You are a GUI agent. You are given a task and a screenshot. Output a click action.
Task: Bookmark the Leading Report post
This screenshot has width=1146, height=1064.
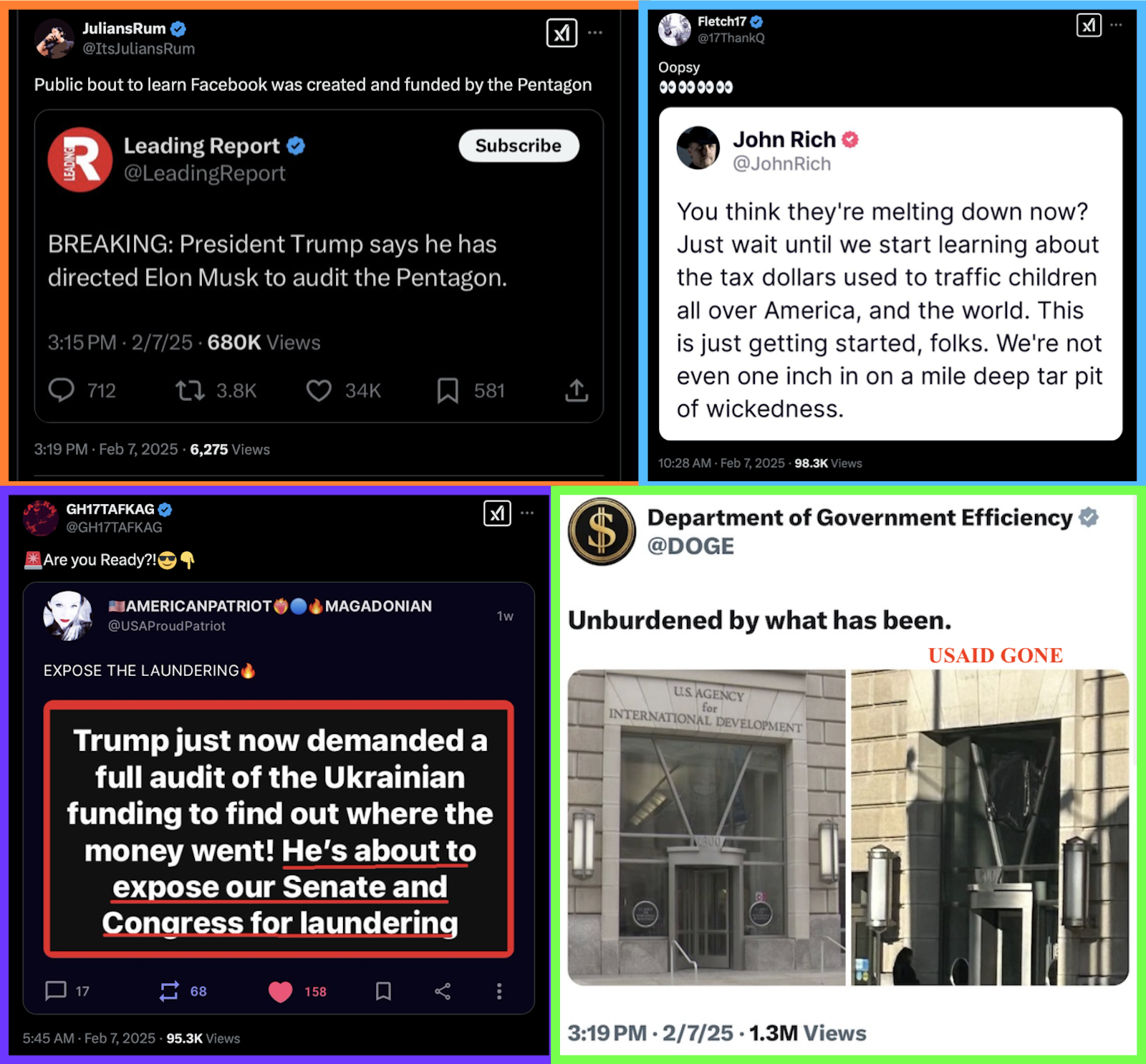point(448,390)
